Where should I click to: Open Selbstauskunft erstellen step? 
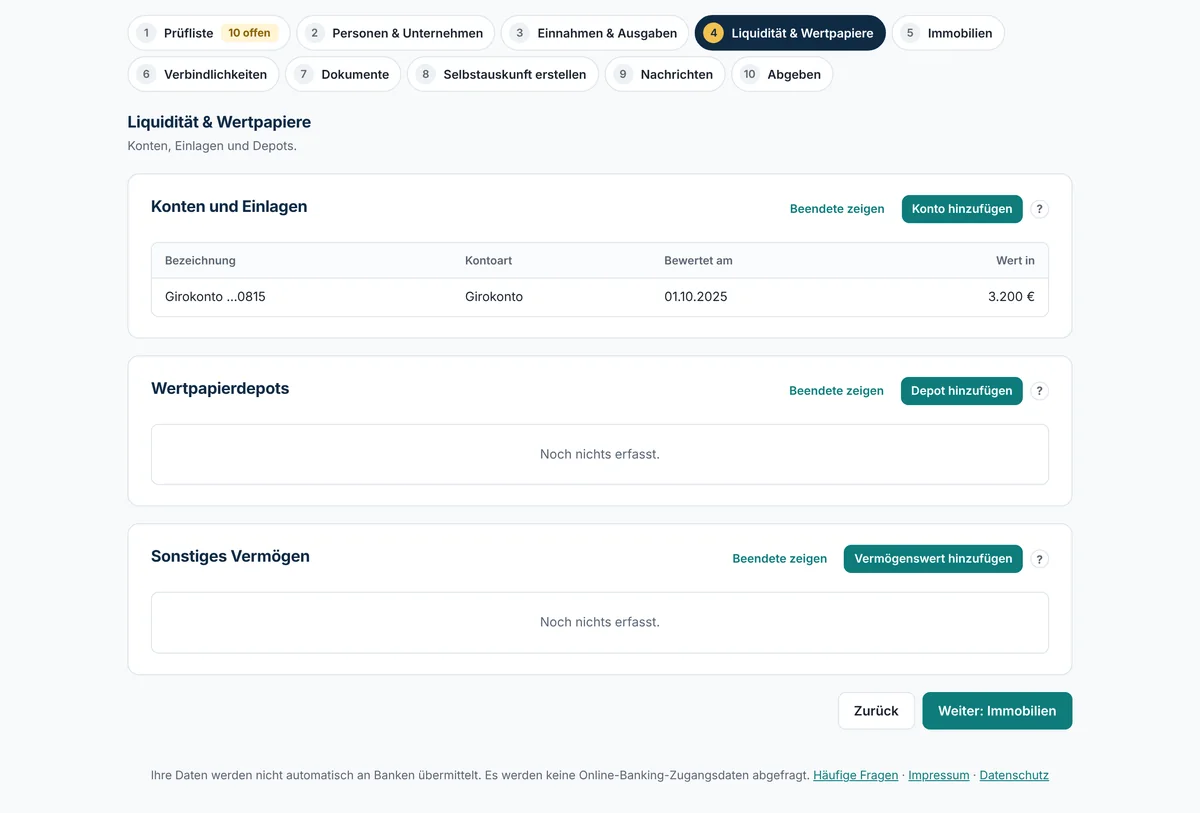503,74
